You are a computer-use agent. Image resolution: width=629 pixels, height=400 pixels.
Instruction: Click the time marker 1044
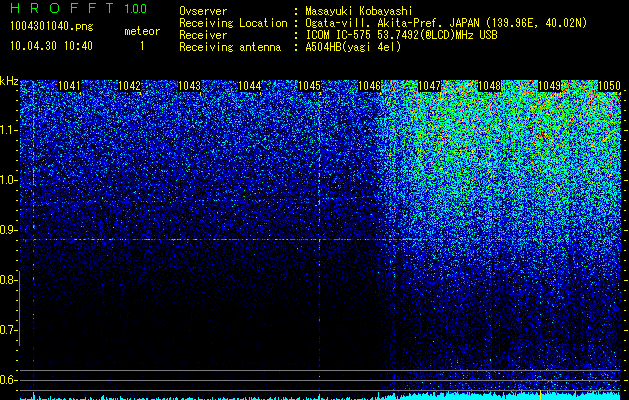(250, 86)
